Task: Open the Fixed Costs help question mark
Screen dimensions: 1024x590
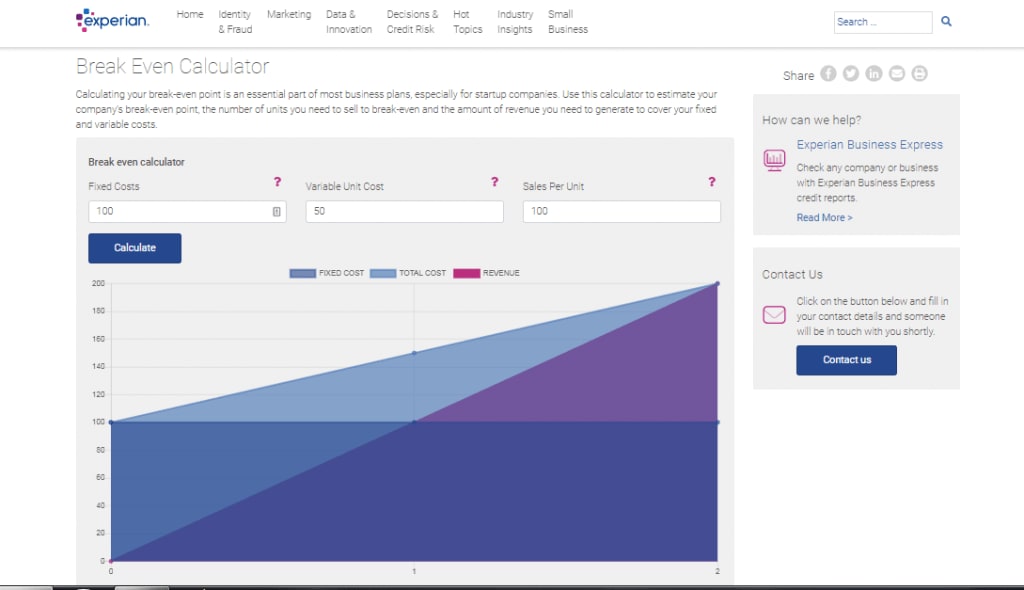Action: click(278, 182)
